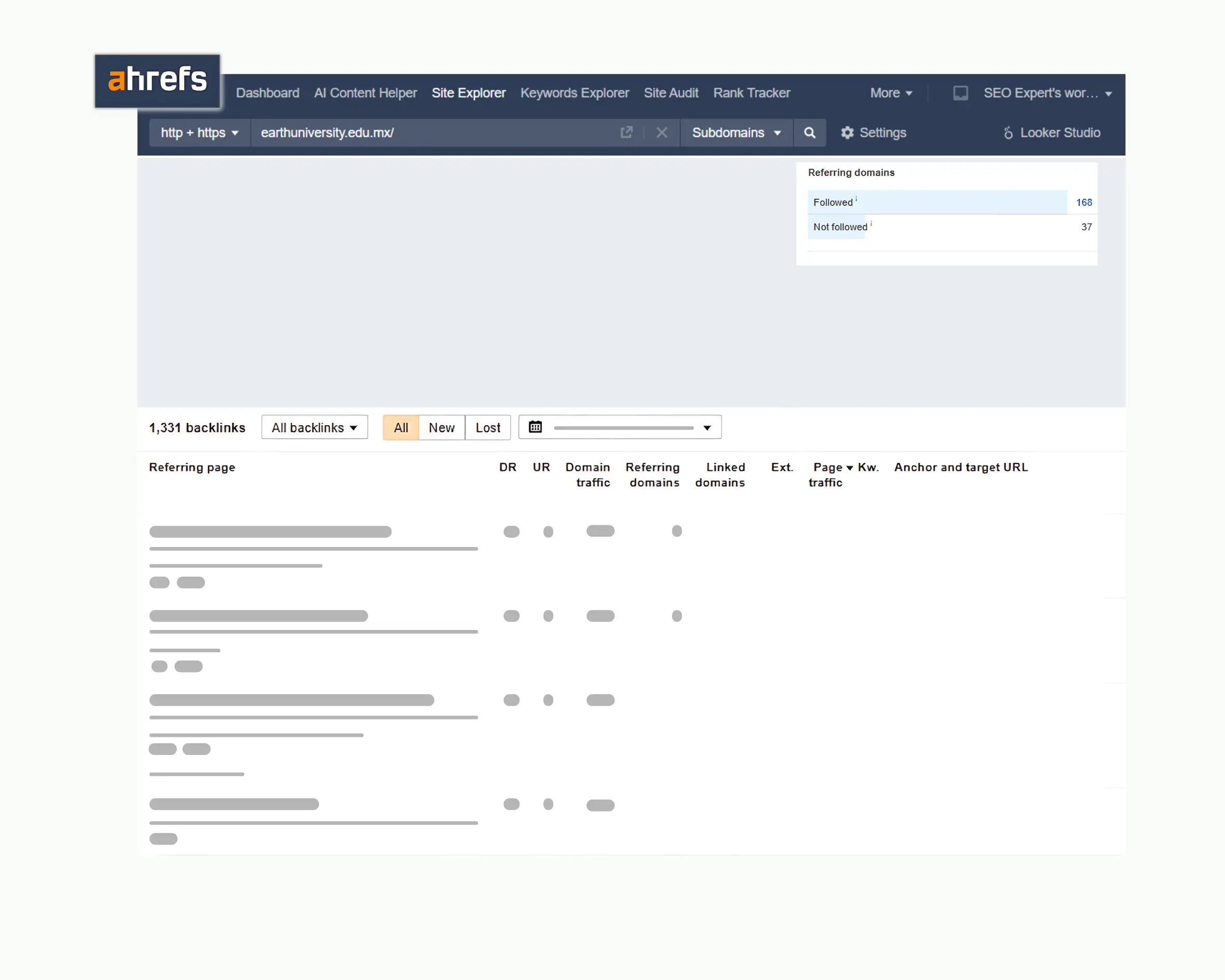Open the Keywords Explorer tab

(x=574, y=93)
